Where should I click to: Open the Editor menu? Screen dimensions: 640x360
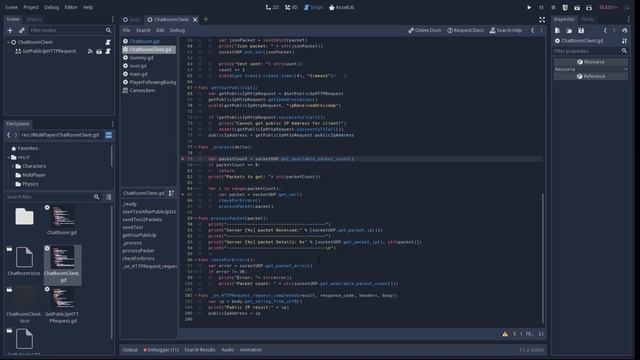tap(71, 7)
